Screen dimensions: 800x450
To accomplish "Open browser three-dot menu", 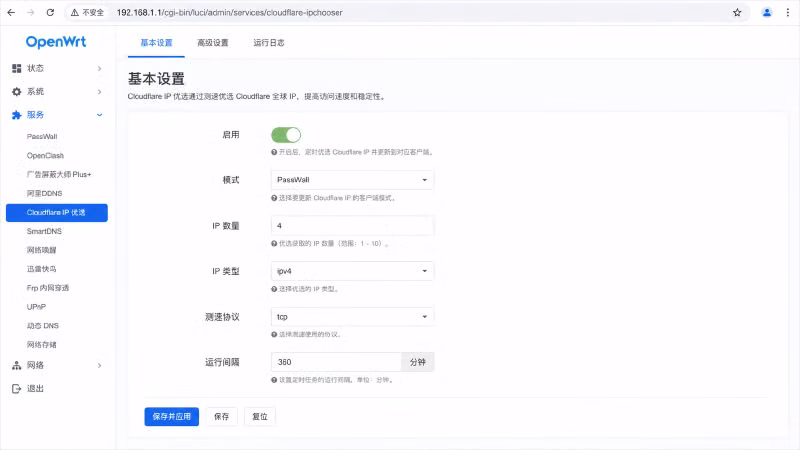I will point(788,12).
